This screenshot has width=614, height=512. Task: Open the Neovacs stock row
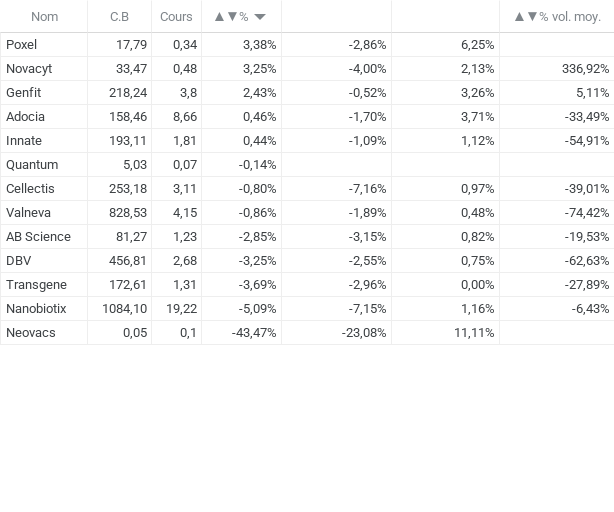[x=31, y=333]
